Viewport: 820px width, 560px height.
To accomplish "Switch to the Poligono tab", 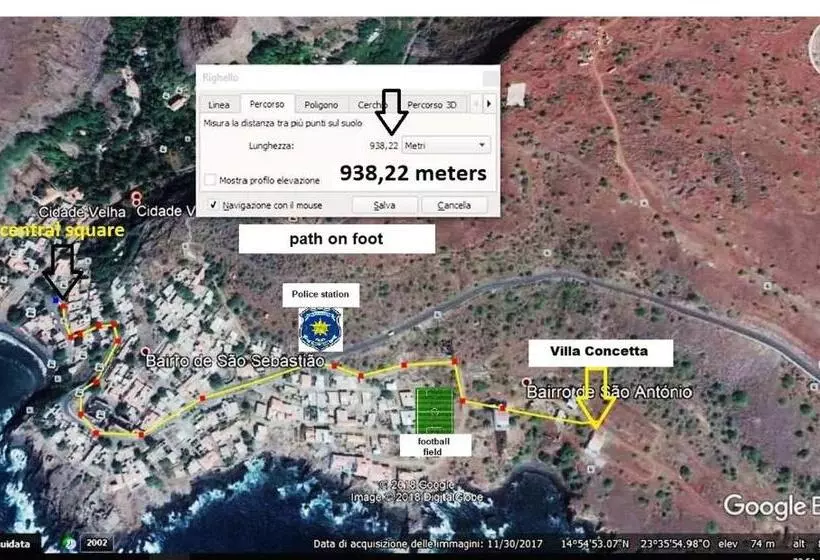I will pos(321,105).
